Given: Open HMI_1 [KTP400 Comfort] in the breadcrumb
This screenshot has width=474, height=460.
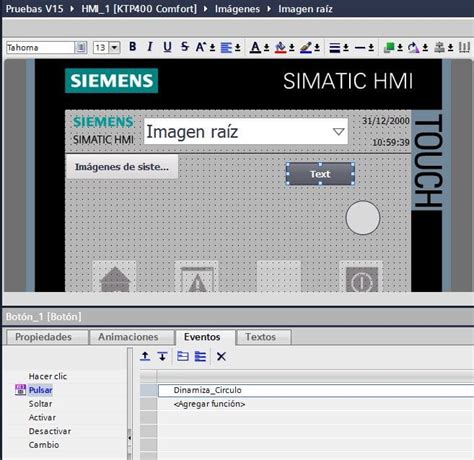Looking at the screenshot, I should [139, 9].
